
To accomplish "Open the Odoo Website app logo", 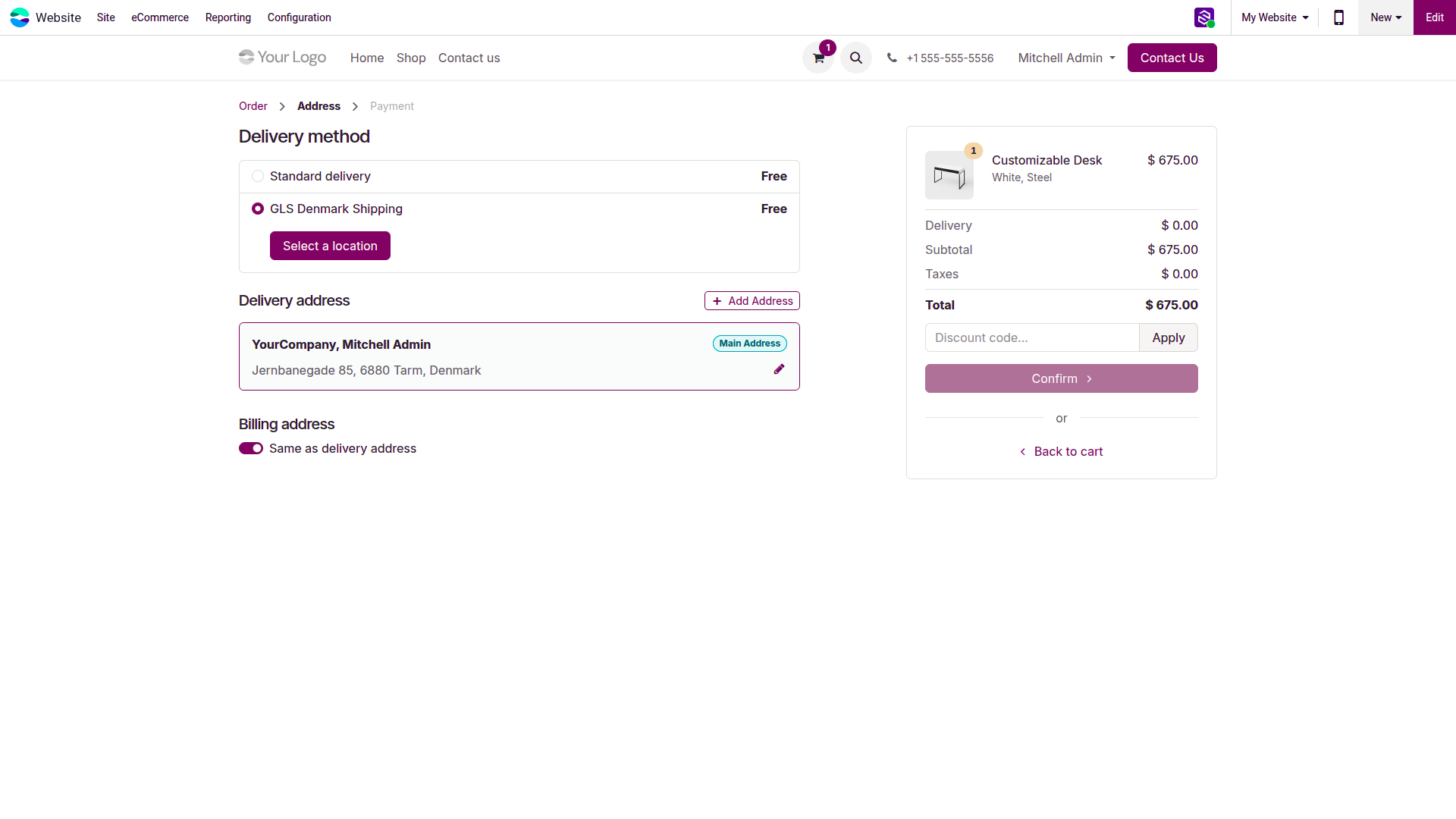I will click(20, 17).
